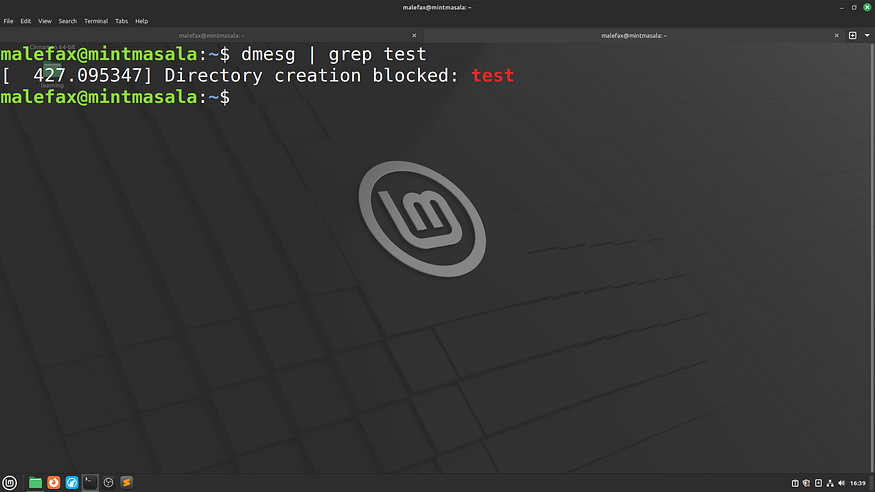
Task: Focus the Terminal panel launcher
Action: point(90,483)
